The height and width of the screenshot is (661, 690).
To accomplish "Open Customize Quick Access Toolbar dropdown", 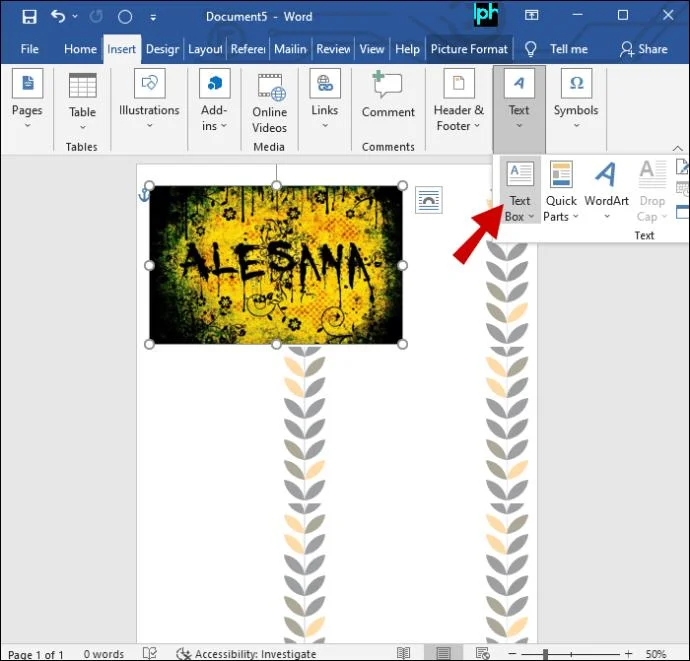I will [153, 17].
